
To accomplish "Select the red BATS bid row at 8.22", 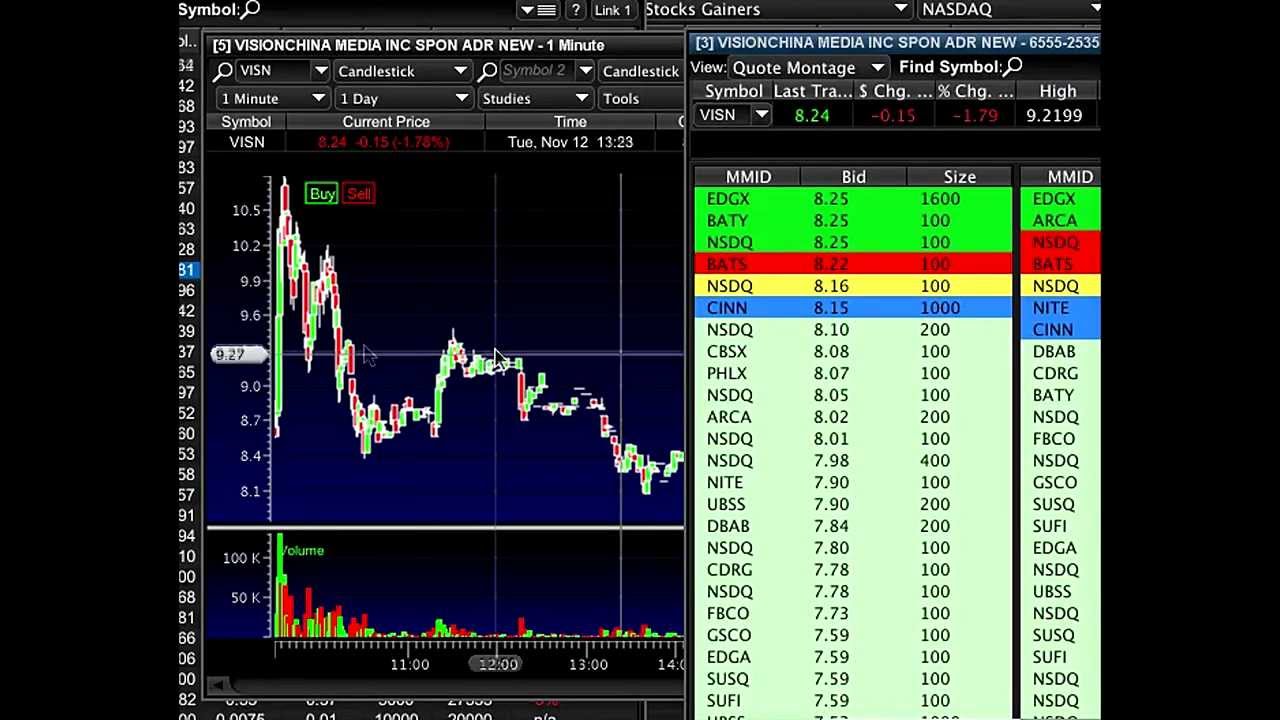I will point(853,264).
